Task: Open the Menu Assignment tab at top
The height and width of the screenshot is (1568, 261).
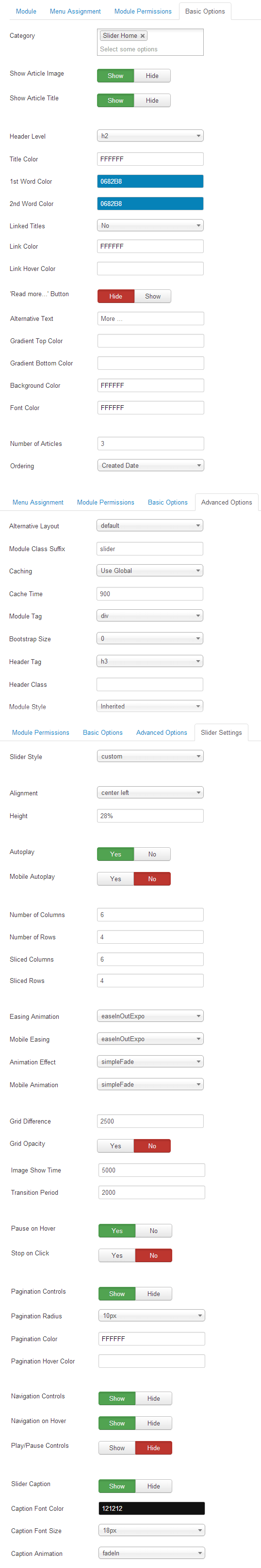Action: point(75,12)
